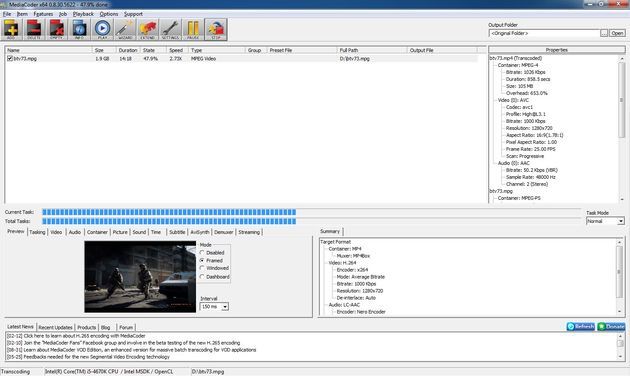Click the Delete toolbar icon
Viewport: 630px width, 376px height.
[x=34, y=29]
